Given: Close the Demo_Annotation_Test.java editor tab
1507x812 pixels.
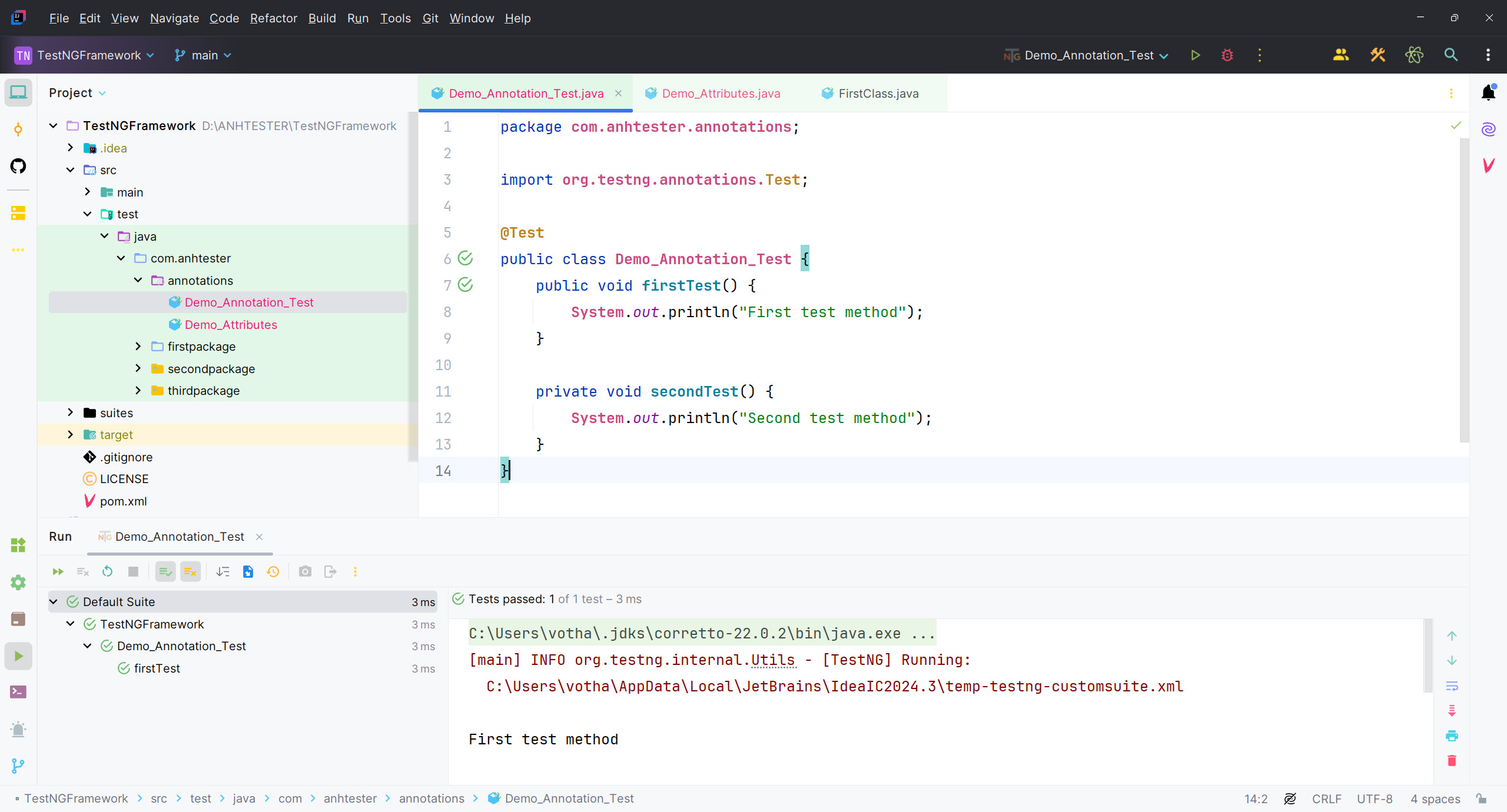Looking at the screenshot, I should pos(618,94).
